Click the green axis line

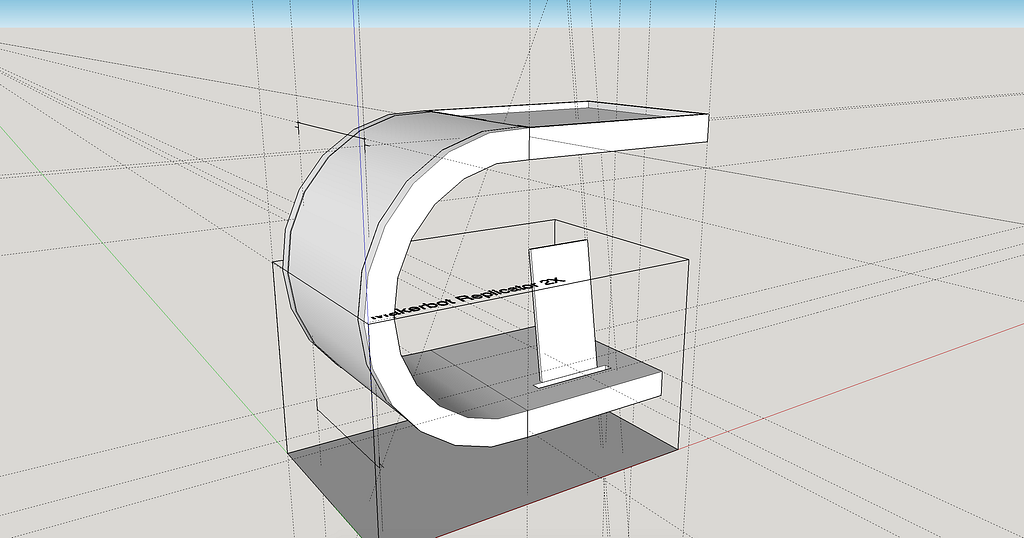click(131, 260)
